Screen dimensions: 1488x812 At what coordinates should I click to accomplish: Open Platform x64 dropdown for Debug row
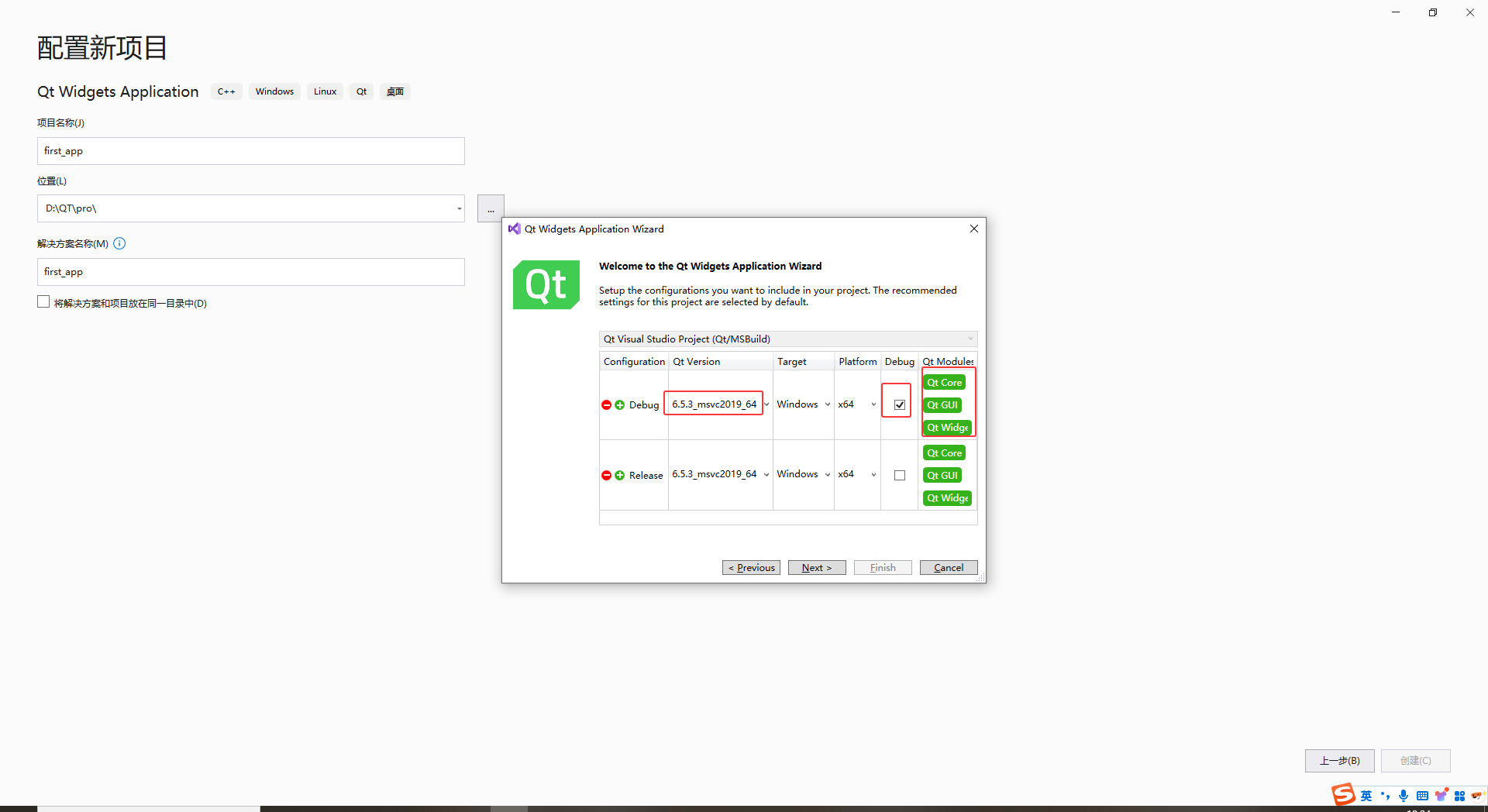point(873,404)
